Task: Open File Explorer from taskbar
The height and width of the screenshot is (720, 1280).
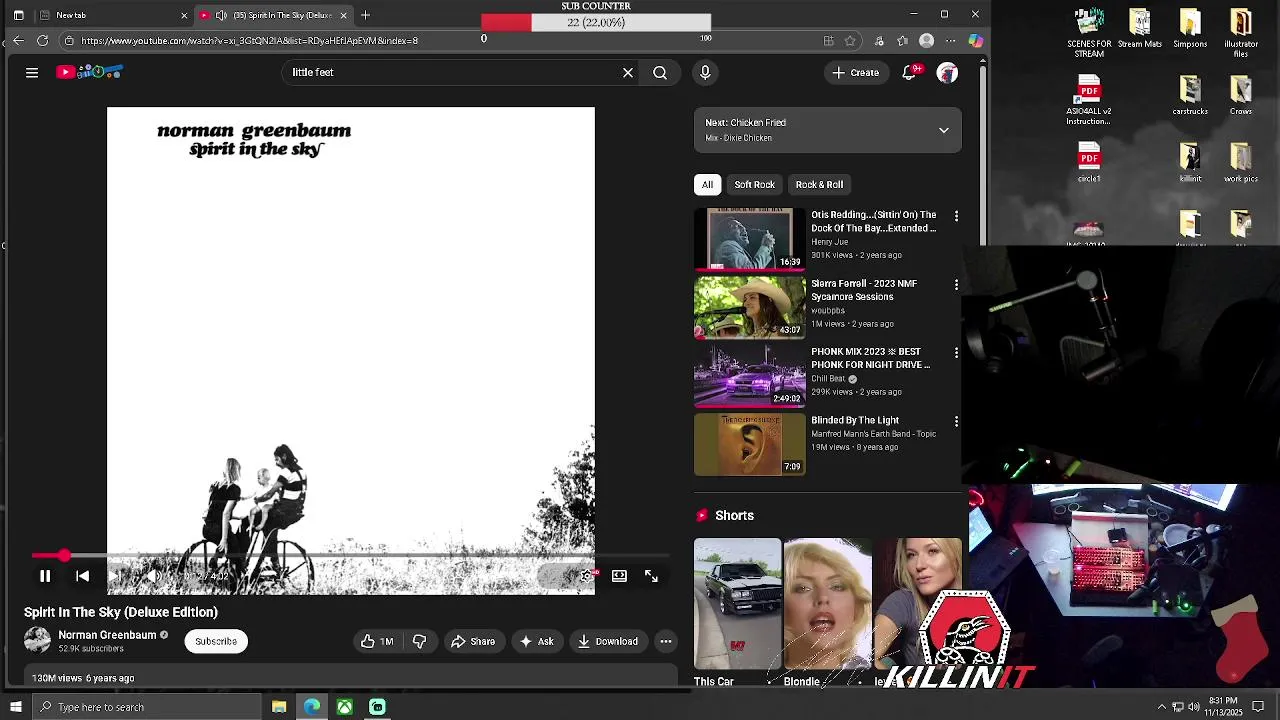Action: click(279, 707)
